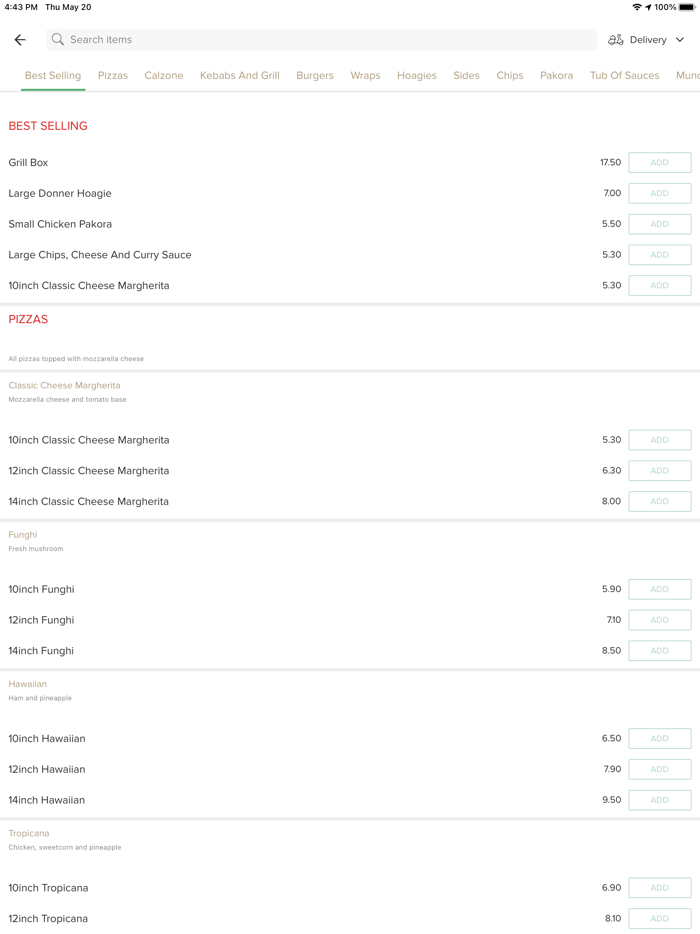Show the Tub Of Sauces tab

pyautogui.click(x=624, y=76)
